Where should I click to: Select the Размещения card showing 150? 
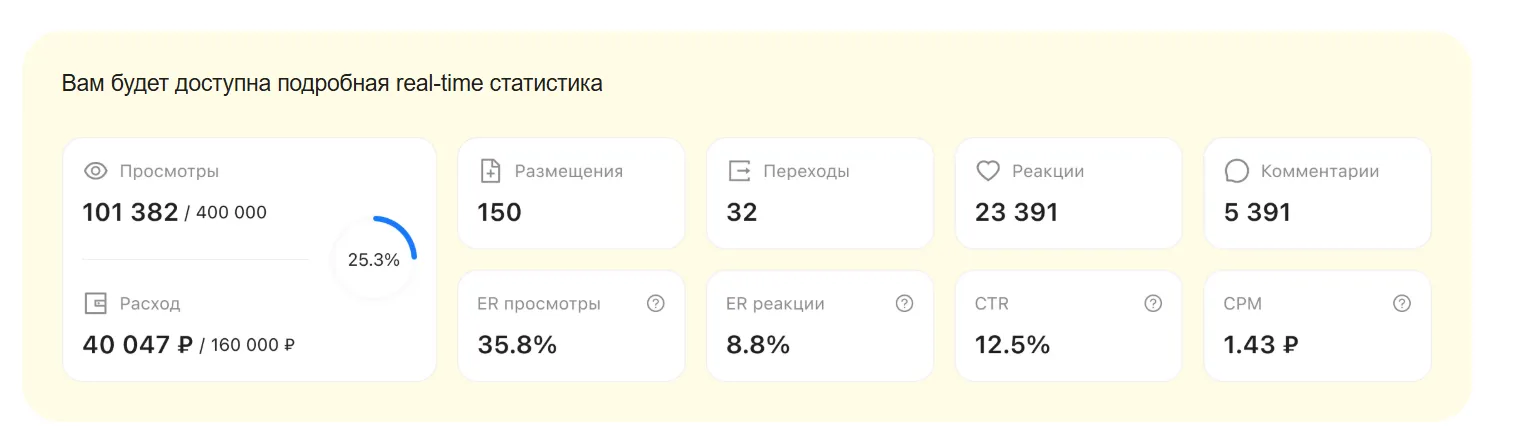pos(571,193)
